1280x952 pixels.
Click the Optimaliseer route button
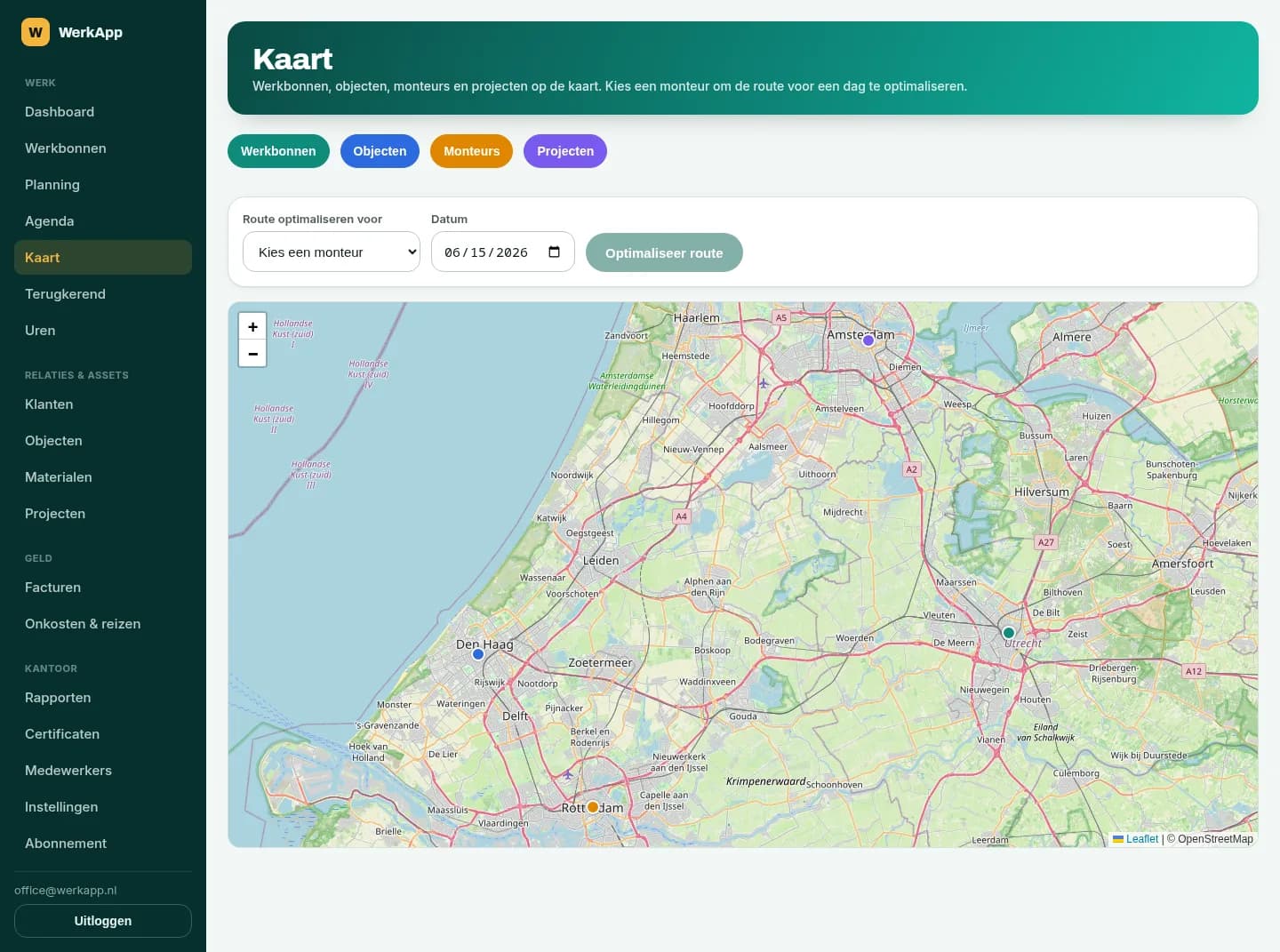click(664, 252)
